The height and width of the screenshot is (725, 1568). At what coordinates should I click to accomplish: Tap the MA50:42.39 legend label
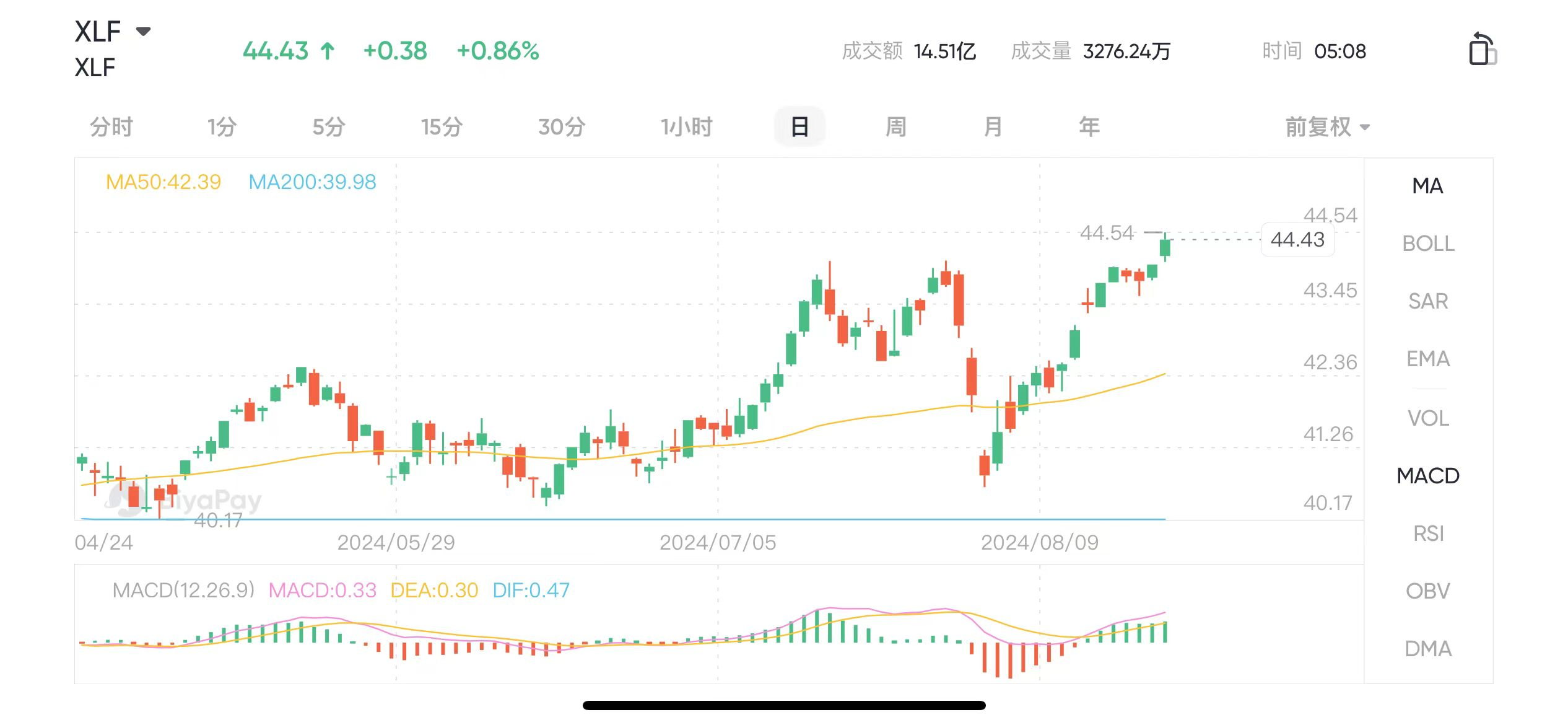point(163,182)
